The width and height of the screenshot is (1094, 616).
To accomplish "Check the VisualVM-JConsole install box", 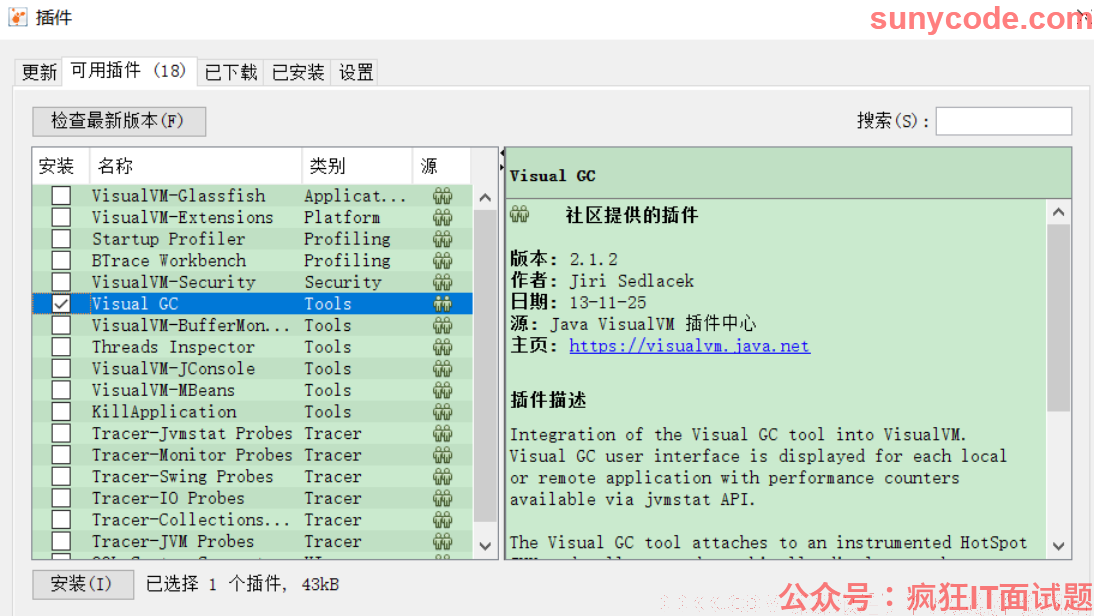I will pos(61,369).
